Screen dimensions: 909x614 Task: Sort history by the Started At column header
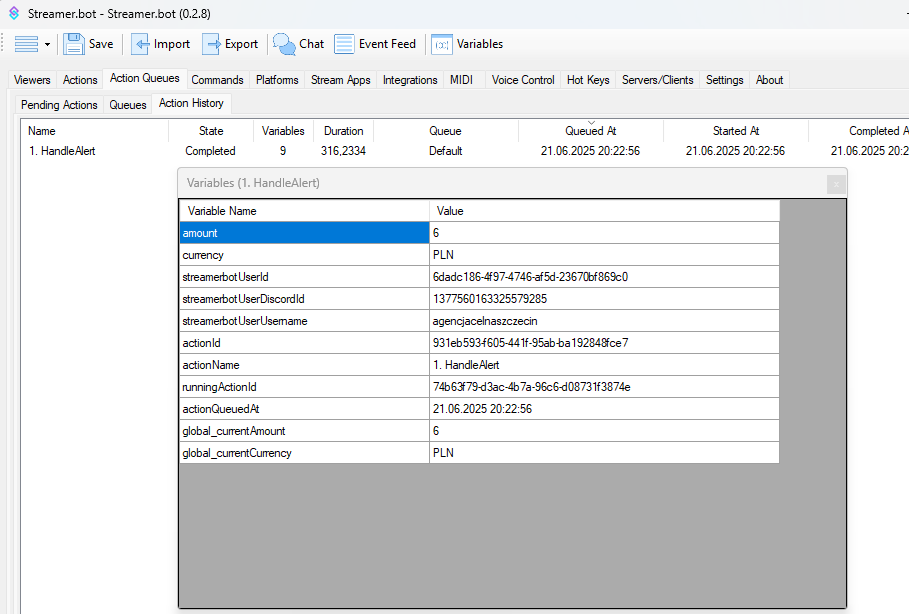(x=736, y=131)
